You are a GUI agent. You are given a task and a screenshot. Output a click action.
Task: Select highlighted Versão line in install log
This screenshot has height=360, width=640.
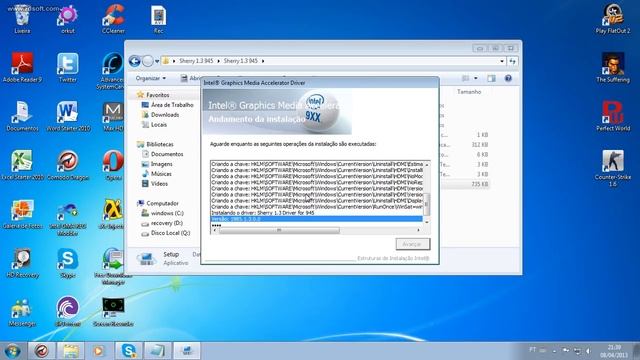point(316,219)
